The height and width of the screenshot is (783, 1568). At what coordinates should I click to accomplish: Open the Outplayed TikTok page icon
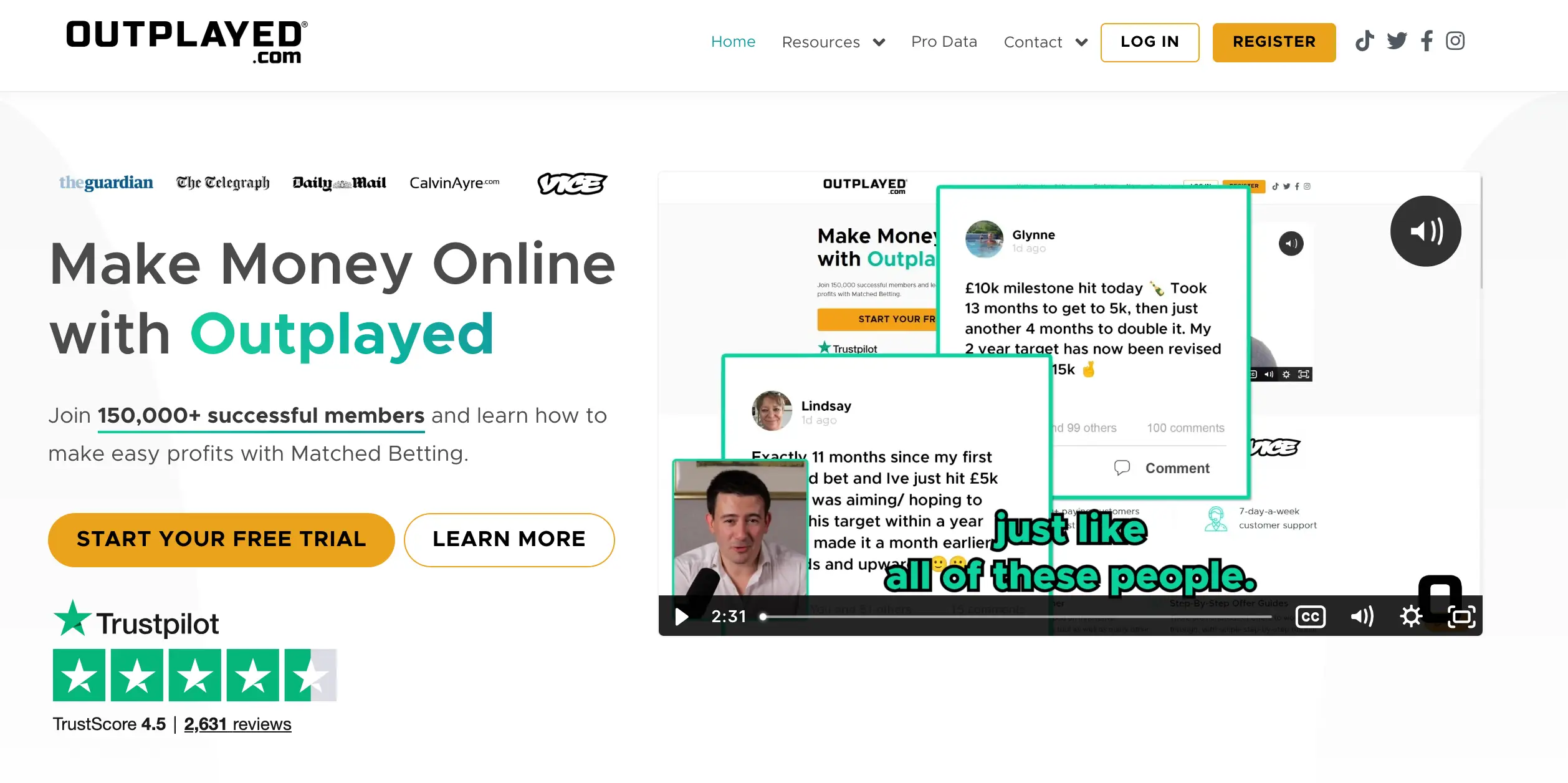click(x=1364, y=41)
